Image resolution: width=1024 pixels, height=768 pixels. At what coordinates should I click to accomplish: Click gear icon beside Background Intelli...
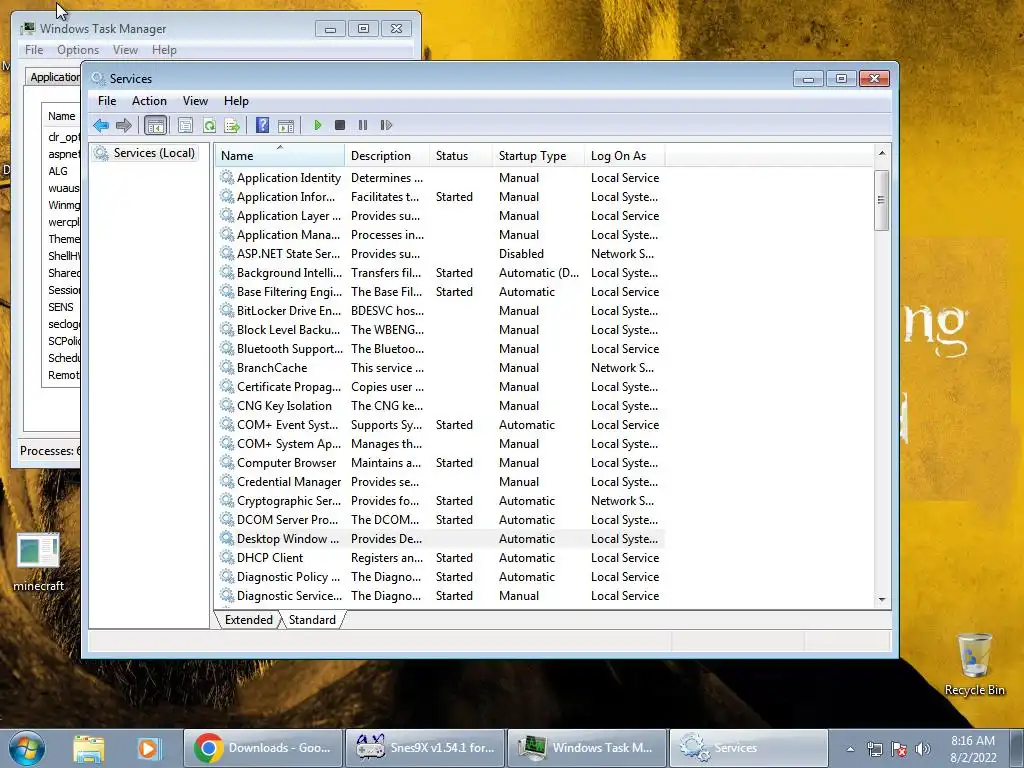point(227,272)
